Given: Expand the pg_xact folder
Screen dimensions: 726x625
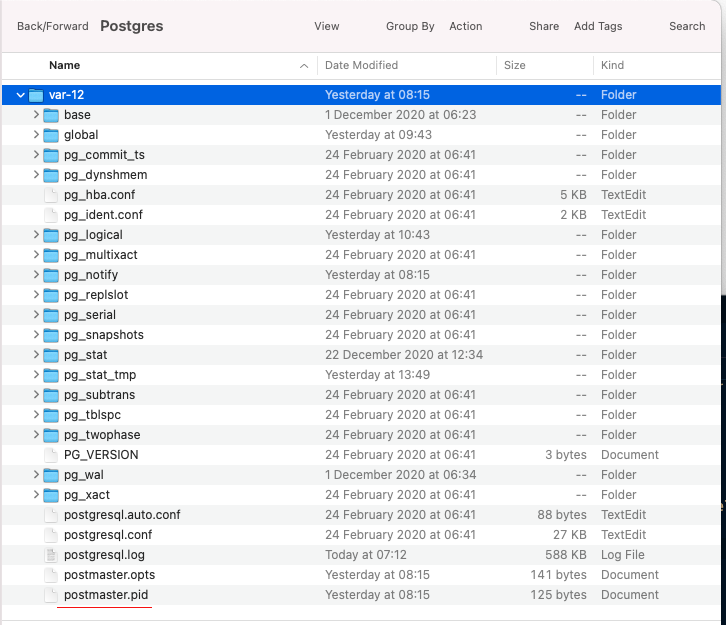Looking at the screenshot, I should (x=36, y=494).
